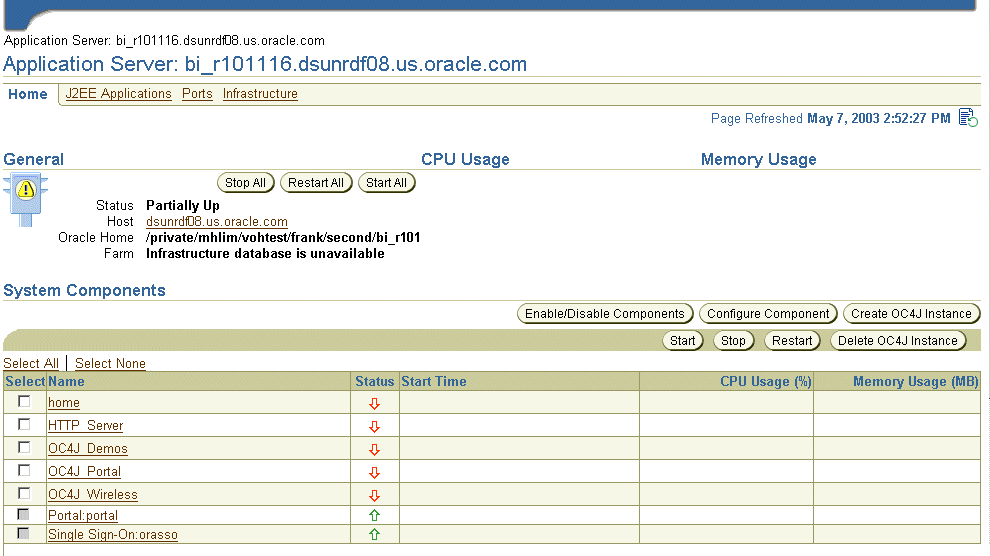Click the Configure Component button
Viewport: 990px width, 556px height.
point(768,314)
